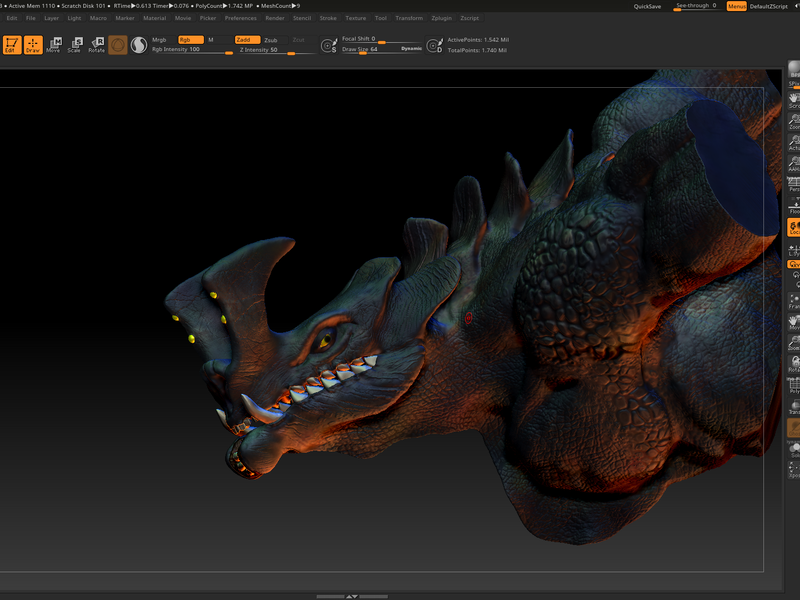
Task: Enable the Mrgb mode
Action: [x=159, y=39]
